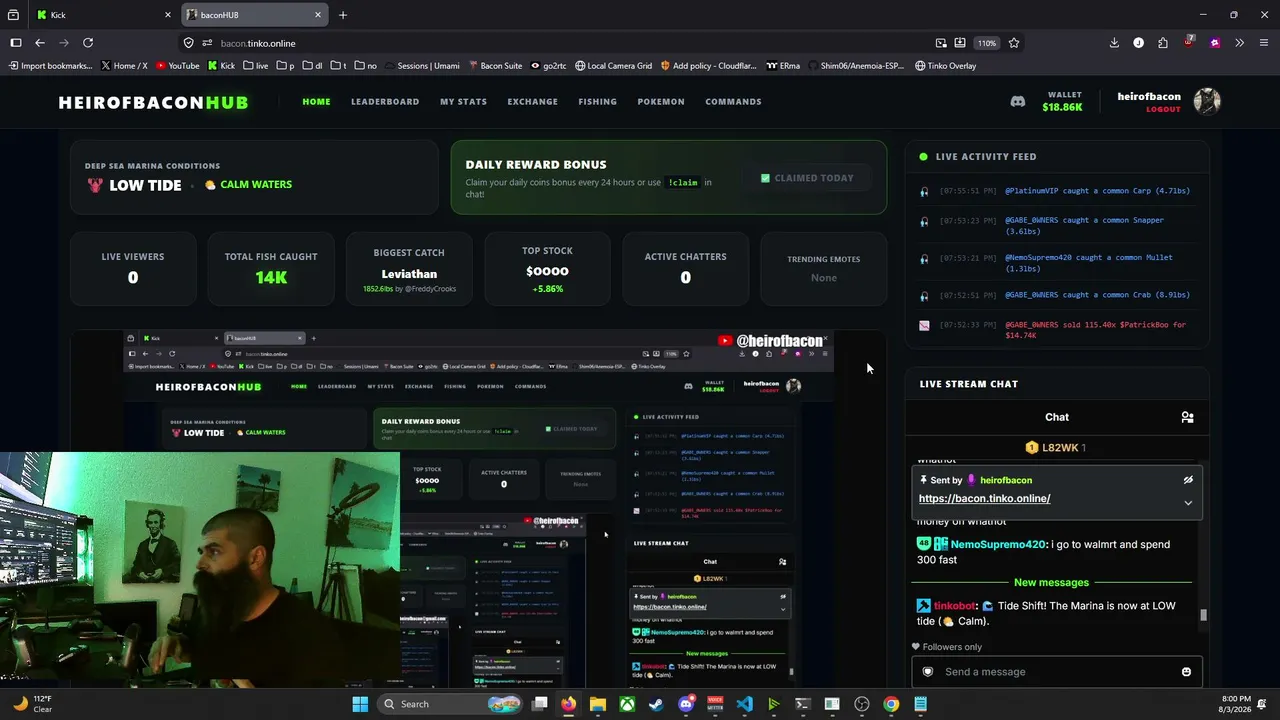Viewport: 1280px width, 720px height.
Task: Open the heirofbacon profile avatar
Action: (1207, 101)
